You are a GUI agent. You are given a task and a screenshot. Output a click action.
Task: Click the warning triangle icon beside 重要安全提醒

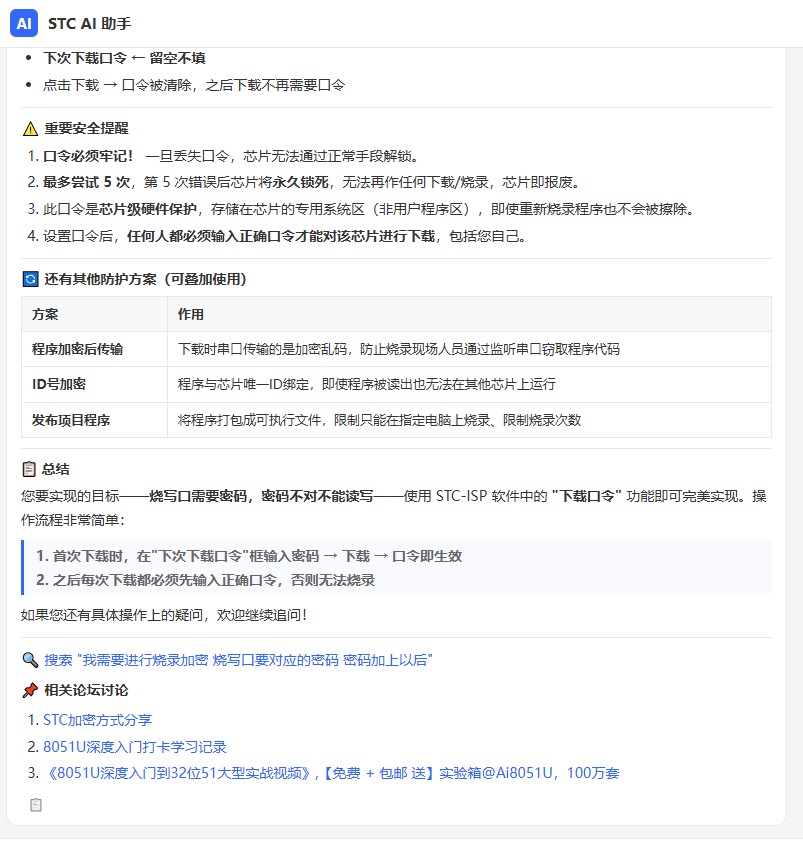tap(31, 129)
